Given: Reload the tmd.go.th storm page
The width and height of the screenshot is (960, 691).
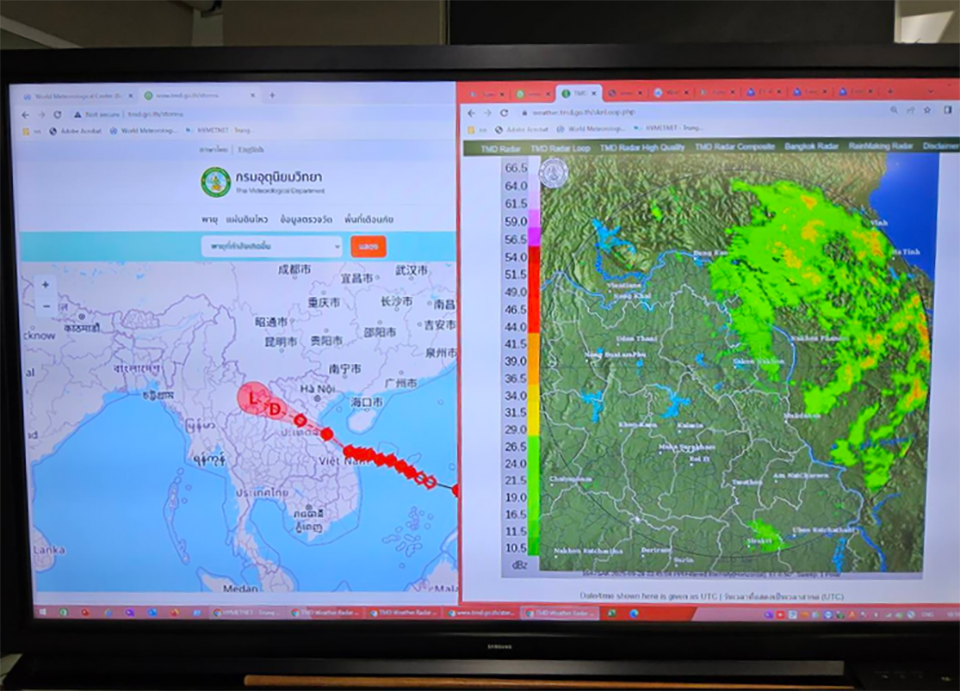Looking at the screenshot, I should (x=58, y=115).
